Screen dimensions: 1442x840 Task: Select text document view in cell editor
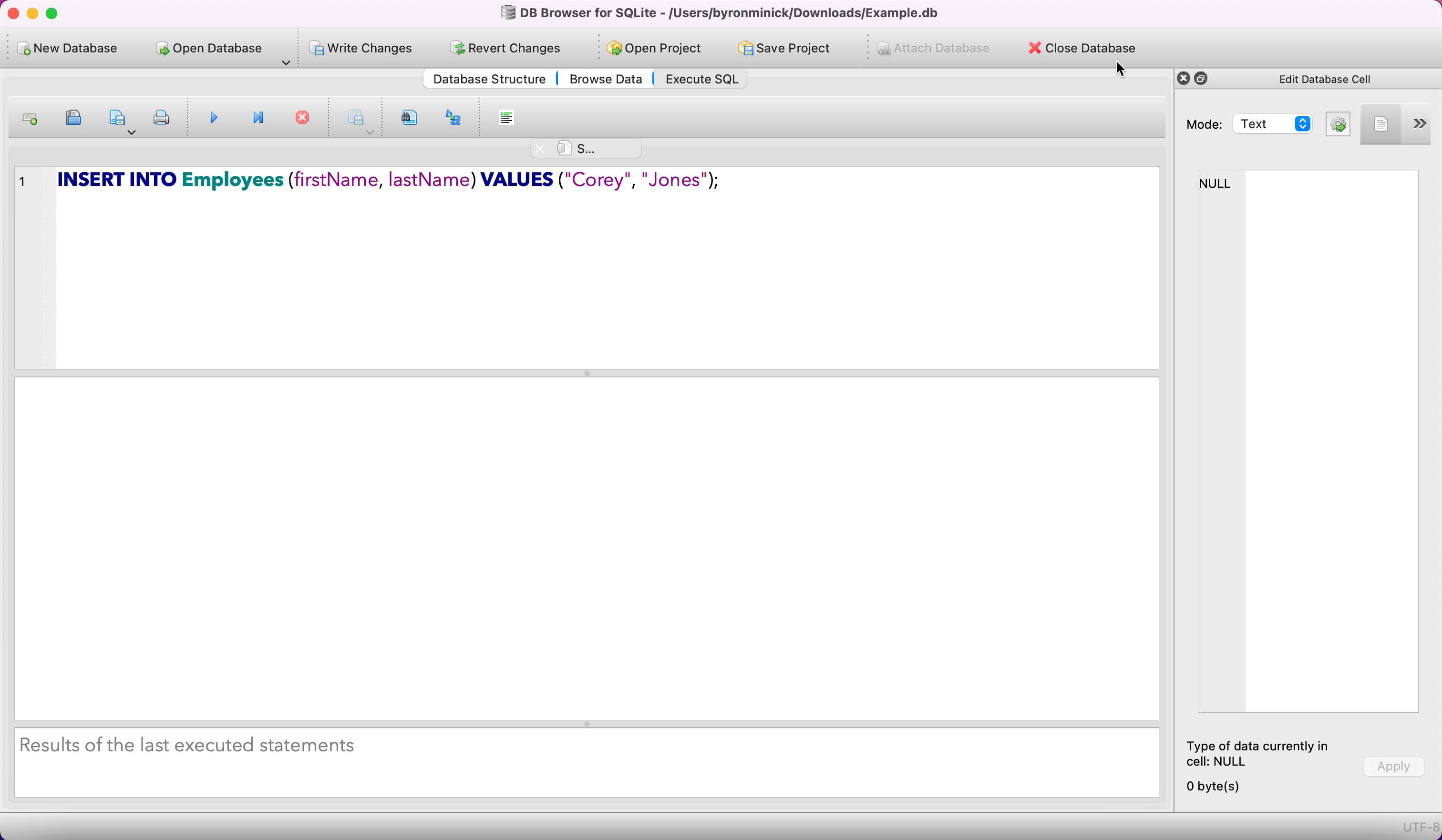click(x=1380, y=123)
